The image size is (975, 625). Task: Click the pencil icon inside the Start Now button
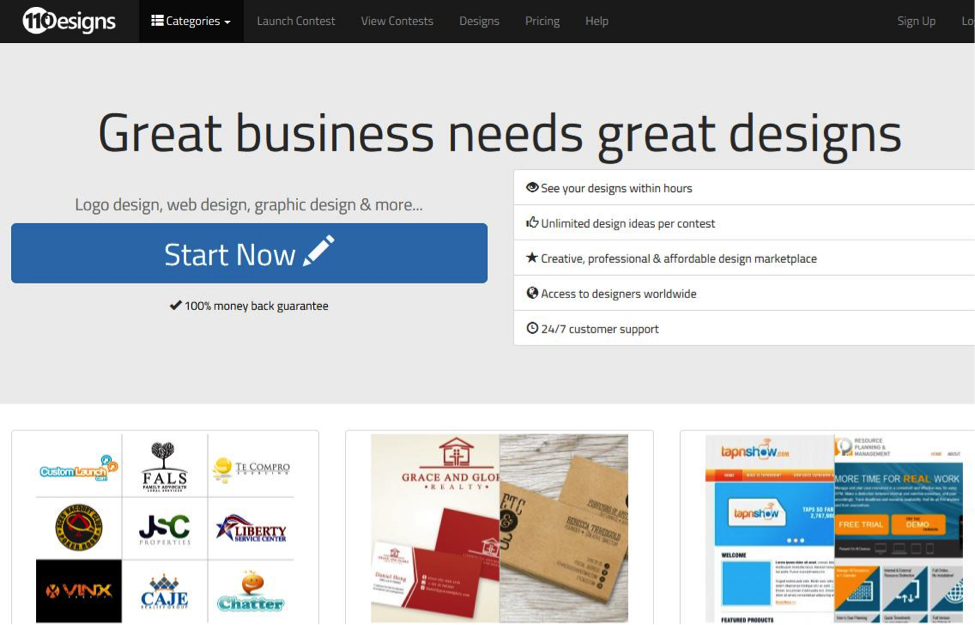(x=319, y=253)
